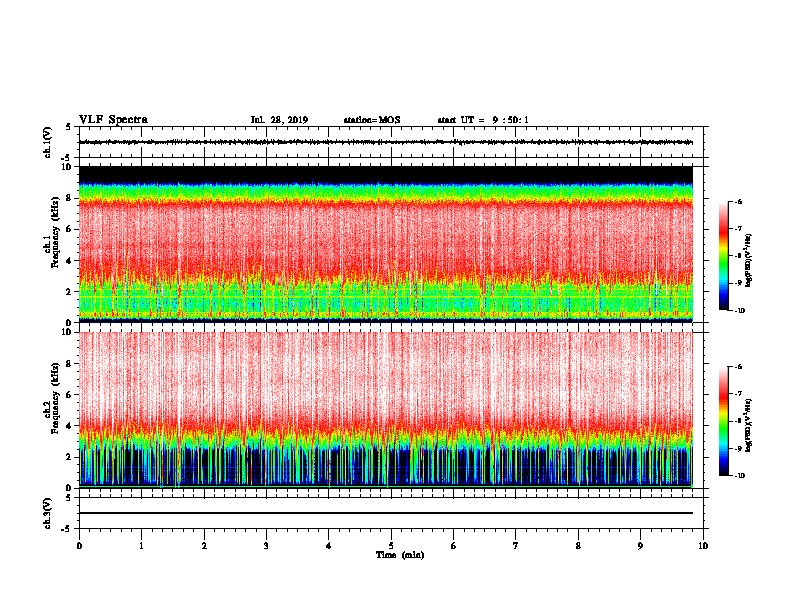The width and height of the screenshot is (792, 612).
Task: Click inside the ch.2 spectrogram panel
Action: (x=386, y=410)
